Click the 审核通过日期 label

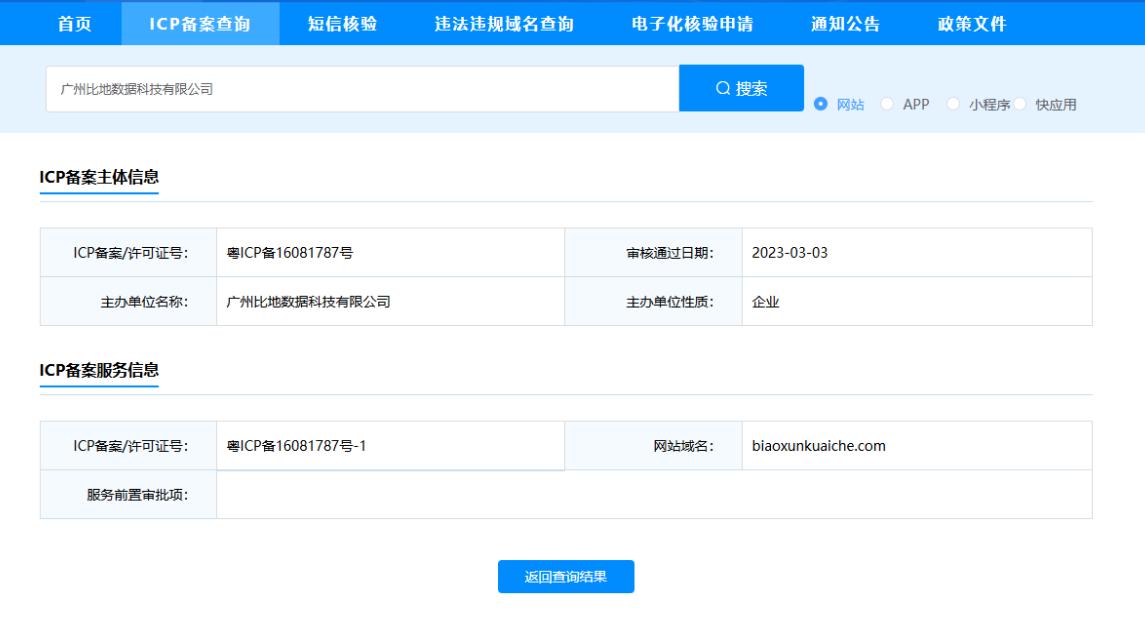(x=670, y=253)
